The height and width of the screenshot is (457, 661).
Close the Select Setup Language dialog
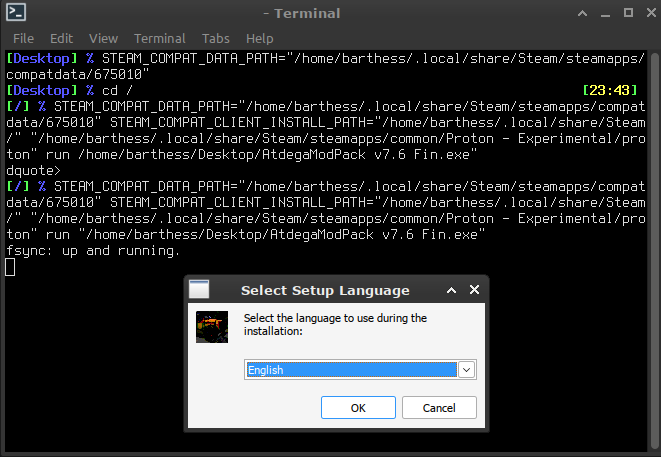475,290
